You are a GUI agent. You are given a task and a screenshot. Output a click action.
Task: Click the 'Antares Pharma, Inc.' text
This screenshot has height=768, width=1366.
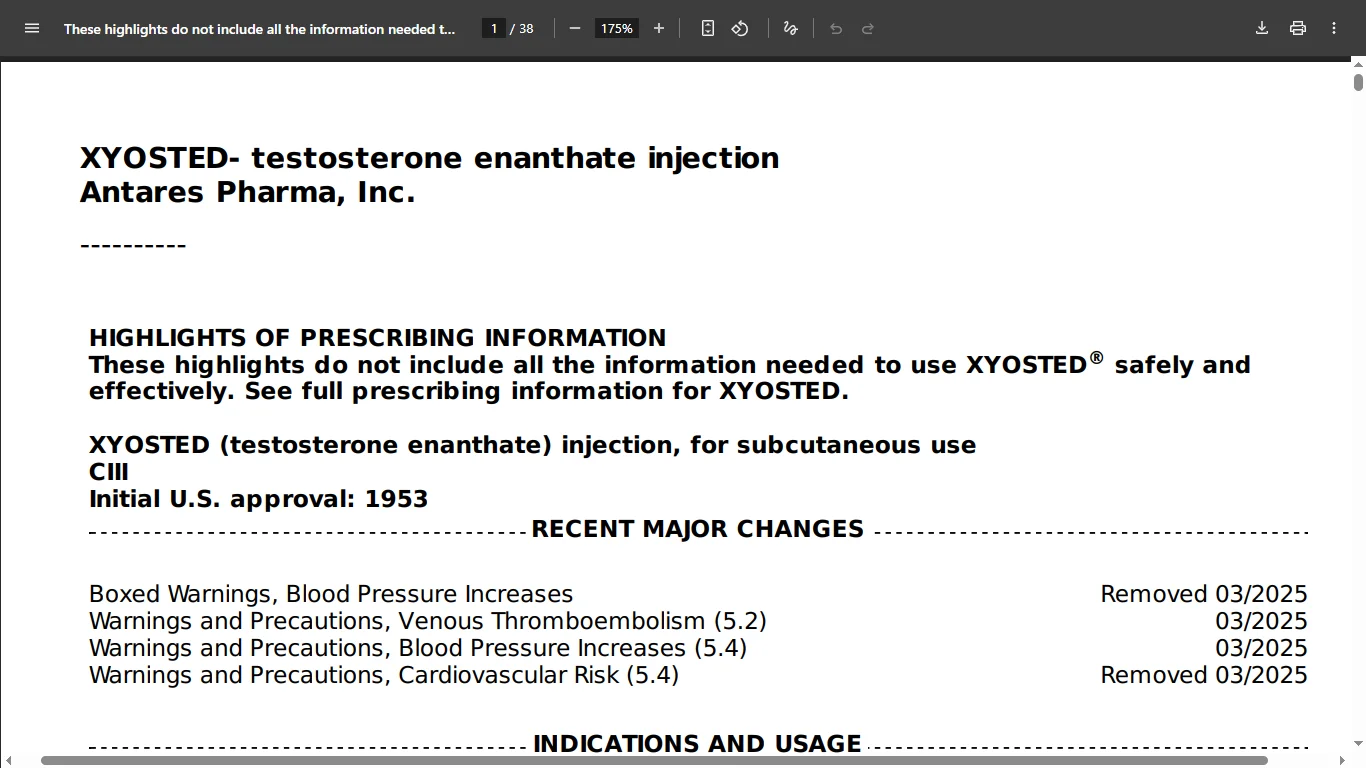pyautogui.click(x=247, y=192)
